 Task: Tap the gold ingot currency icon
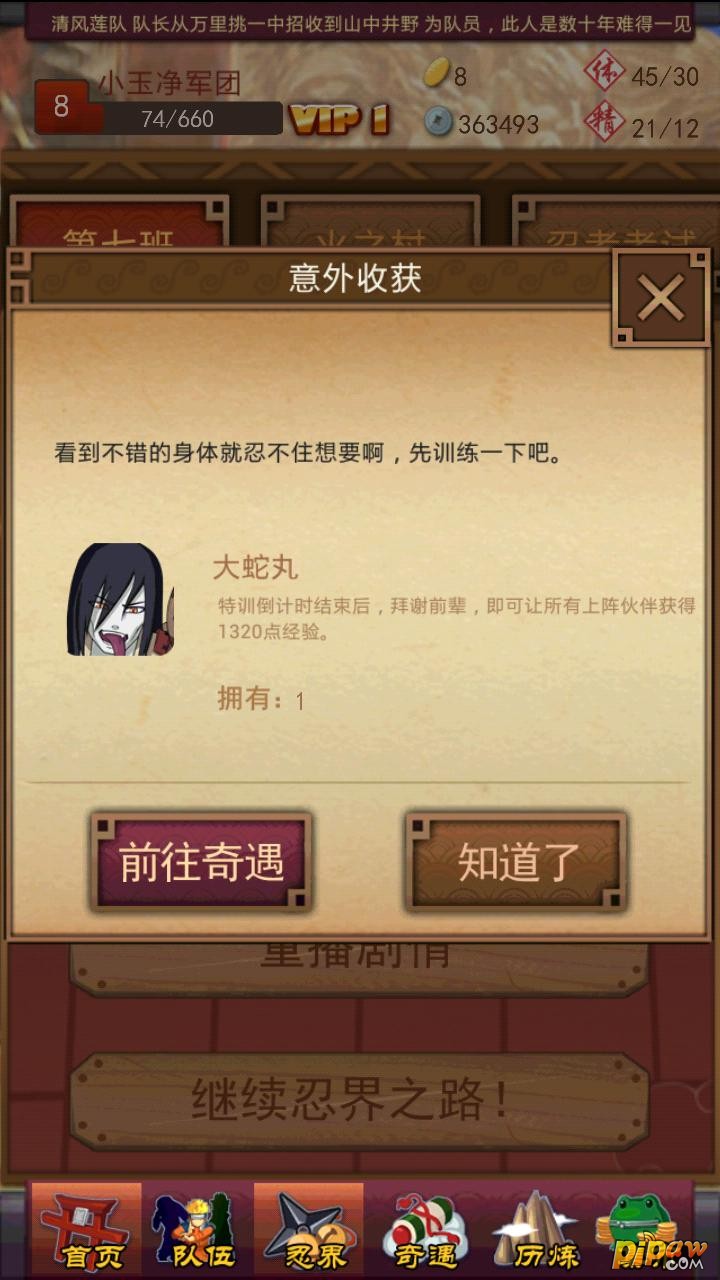click(x=437, y=73)
